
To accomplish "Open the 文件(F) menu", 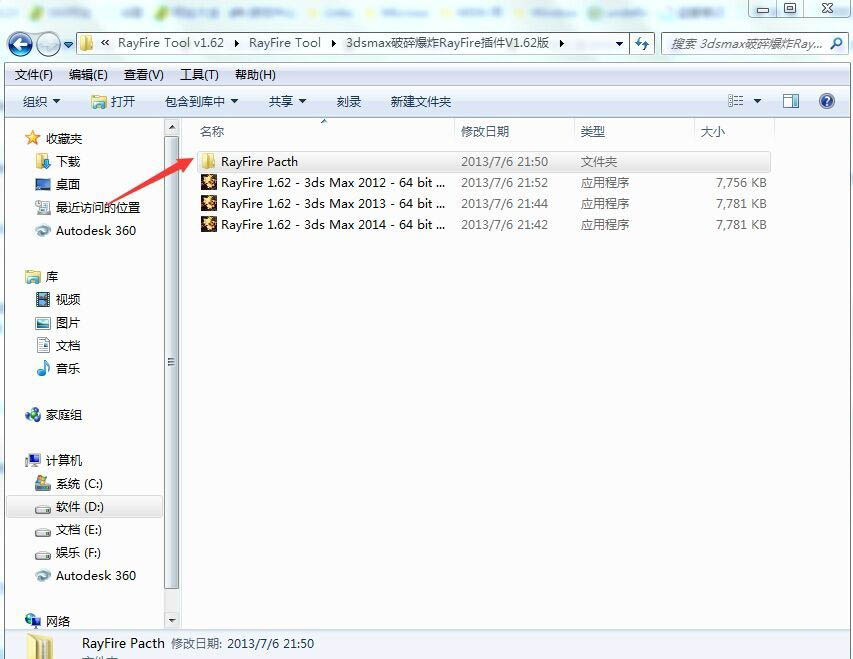I will coord(34,75).
